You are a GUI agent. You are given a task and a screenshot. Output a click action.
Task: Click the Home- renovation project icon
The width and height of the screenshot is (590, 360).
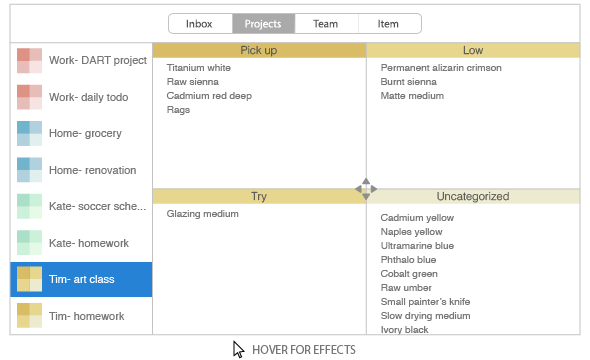pyautogui.click(x=29, y=170)
